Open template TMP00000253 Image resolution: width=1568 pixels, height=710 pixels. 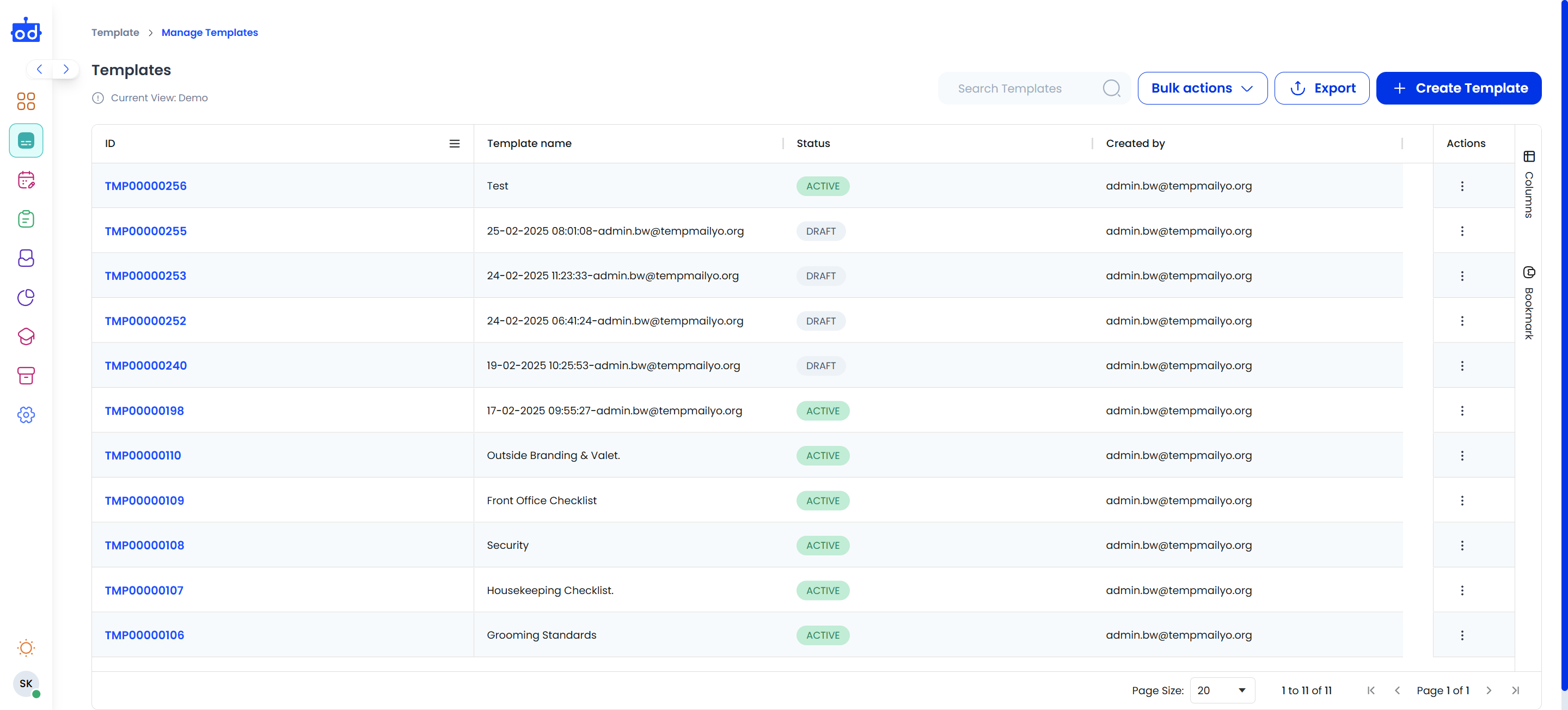click(x=145, y=276)
